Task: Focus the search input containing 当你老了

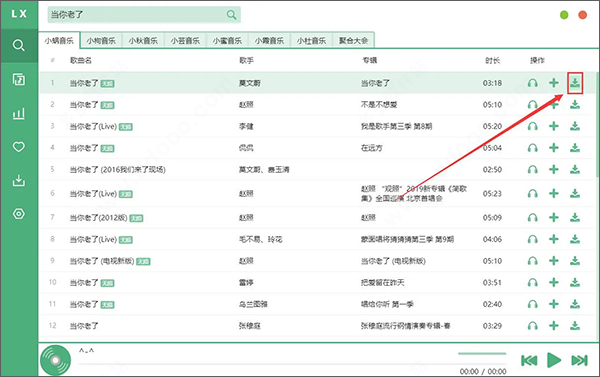Action: pos(137,15)
